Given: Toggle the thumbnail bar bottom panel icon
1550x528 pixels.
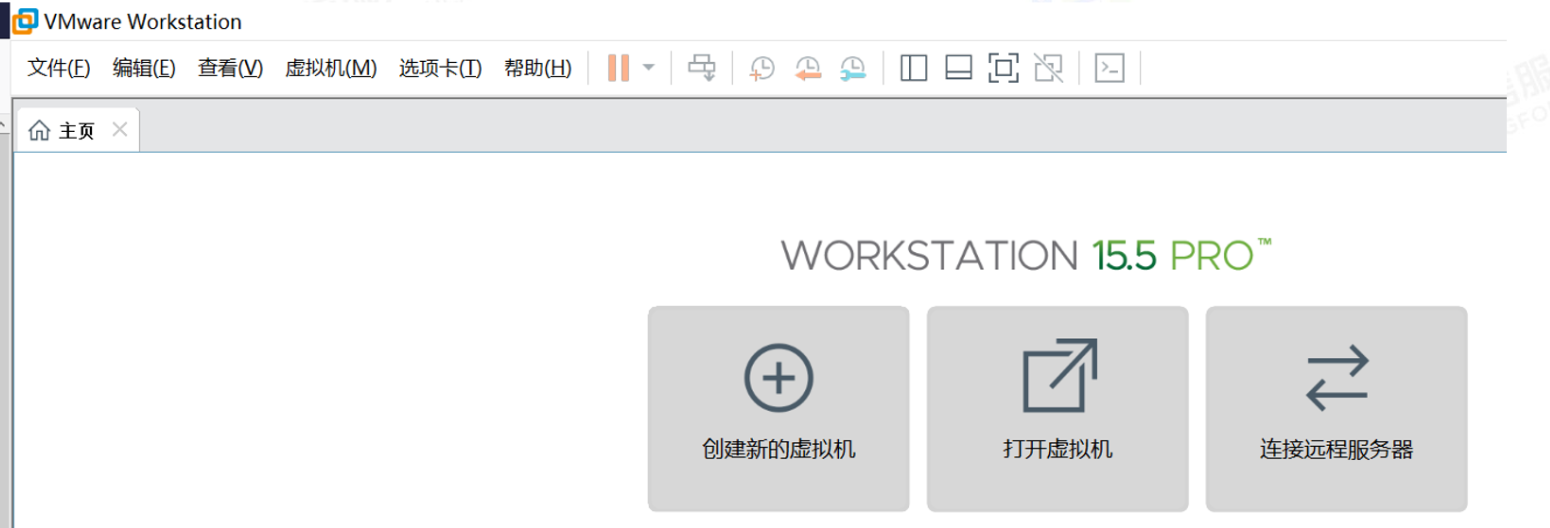Looking at the screenshot, I should (959, 68).
